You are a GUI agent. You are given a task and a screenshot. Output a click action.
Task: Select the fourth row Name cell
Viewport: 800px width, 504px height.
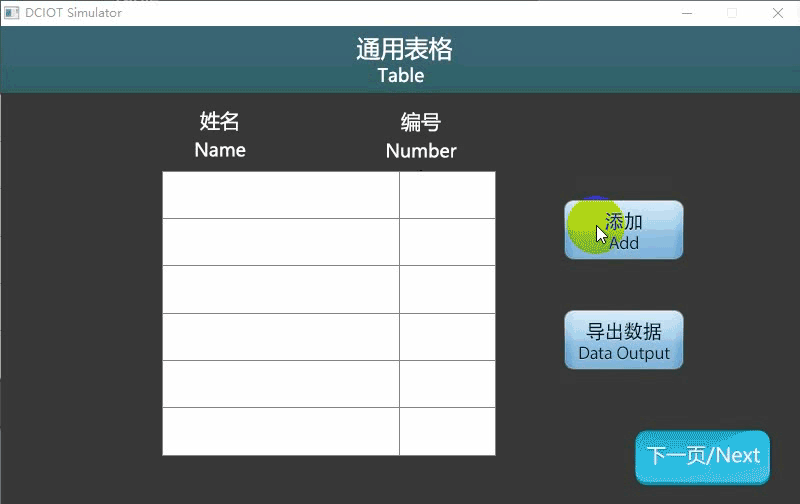281,337
